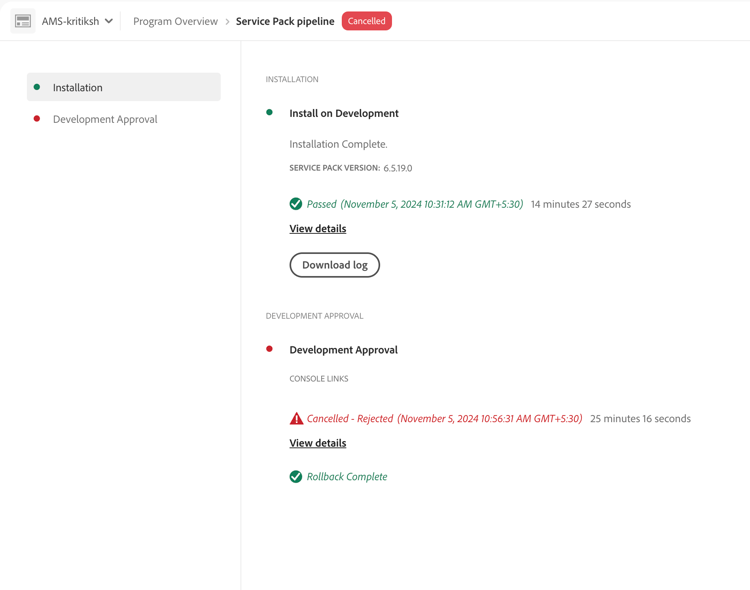Open the AMS-kritiksh program switcher

tap(70, 21)
